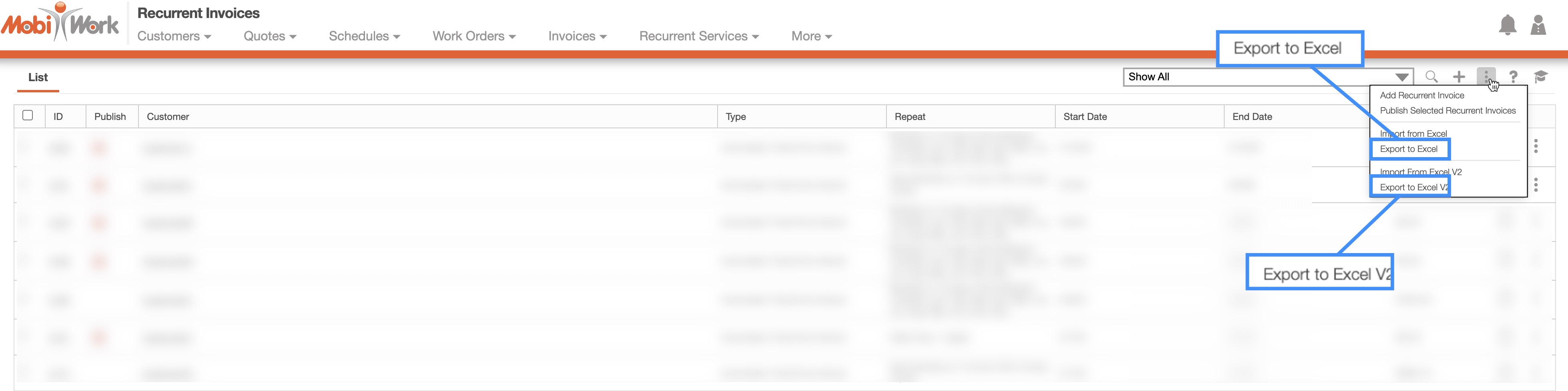Click the MobiWork logo

click(60, 23)
